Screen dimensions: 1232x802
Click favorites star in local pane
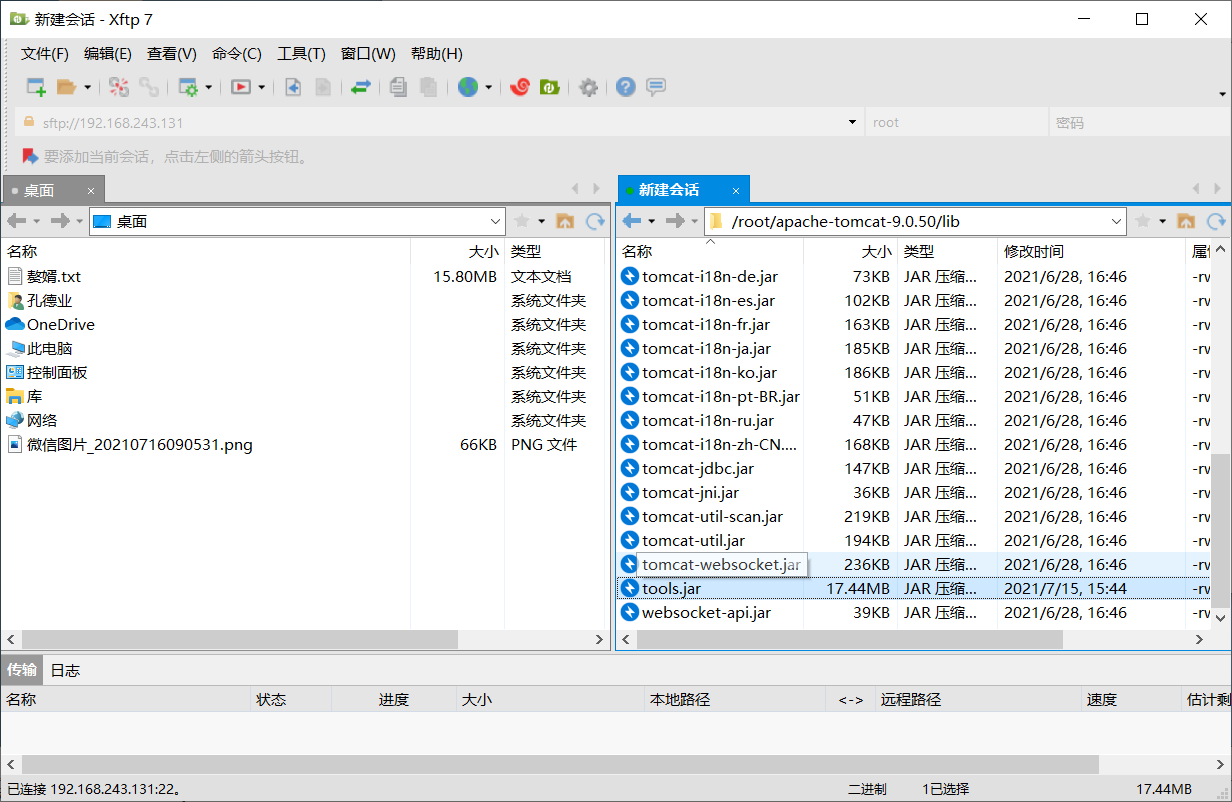point(521,221)
